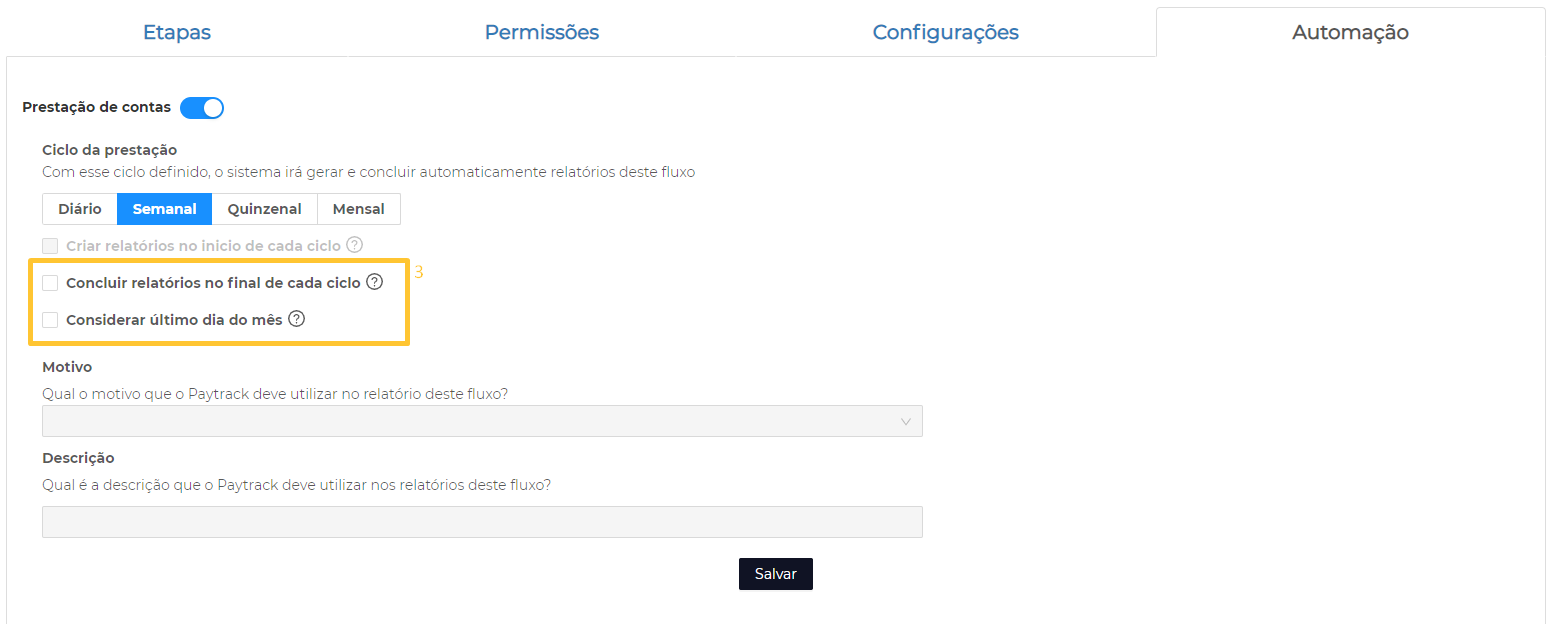This screenshot has width=1554, height=624.
Task: Pick the Mensal cycle option
Action: pos(358,209)
